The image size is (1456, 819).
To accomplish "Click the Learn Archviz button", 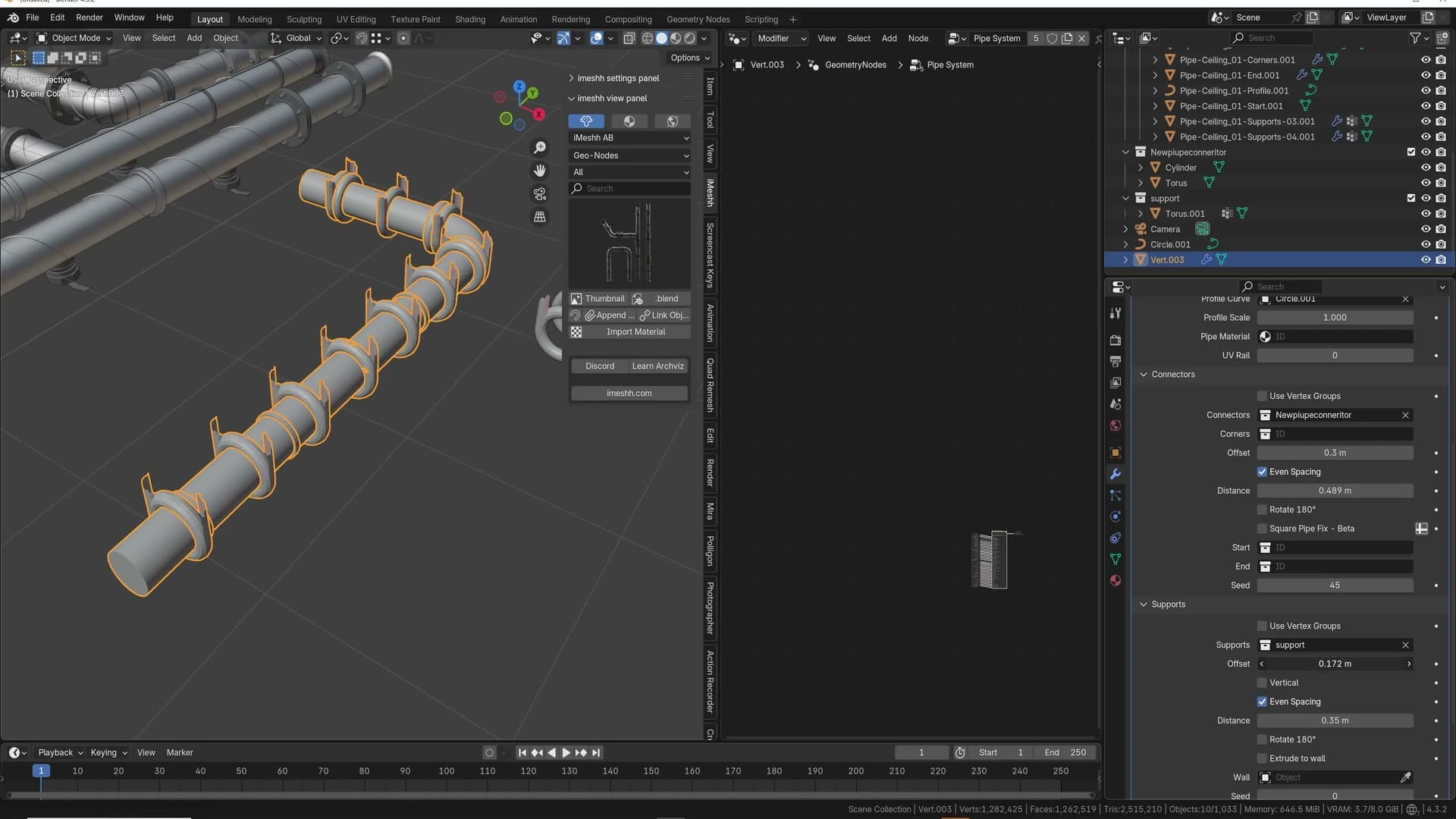I will 658,366.
